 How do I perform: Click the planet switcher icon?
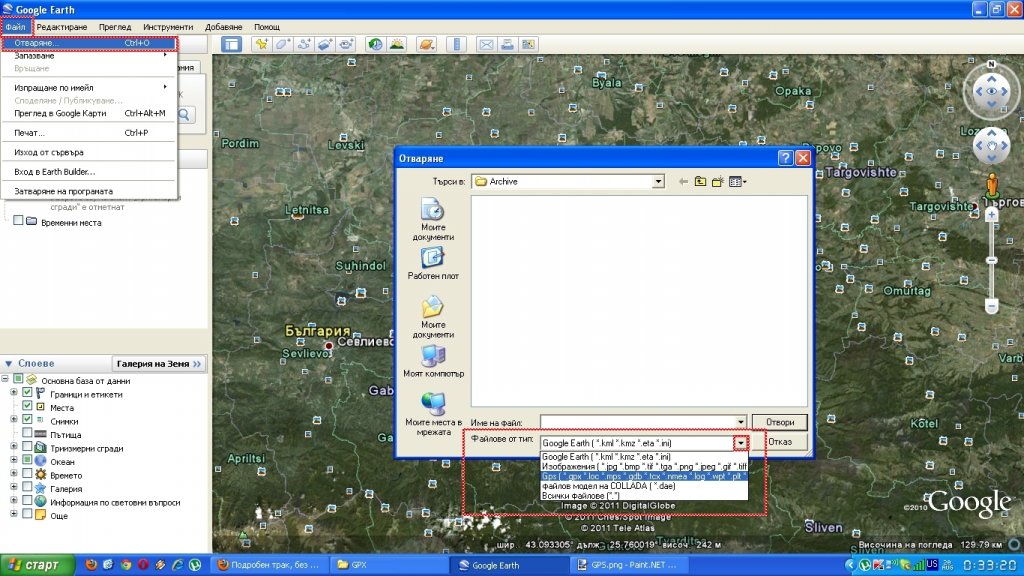[x=425, y=44]
